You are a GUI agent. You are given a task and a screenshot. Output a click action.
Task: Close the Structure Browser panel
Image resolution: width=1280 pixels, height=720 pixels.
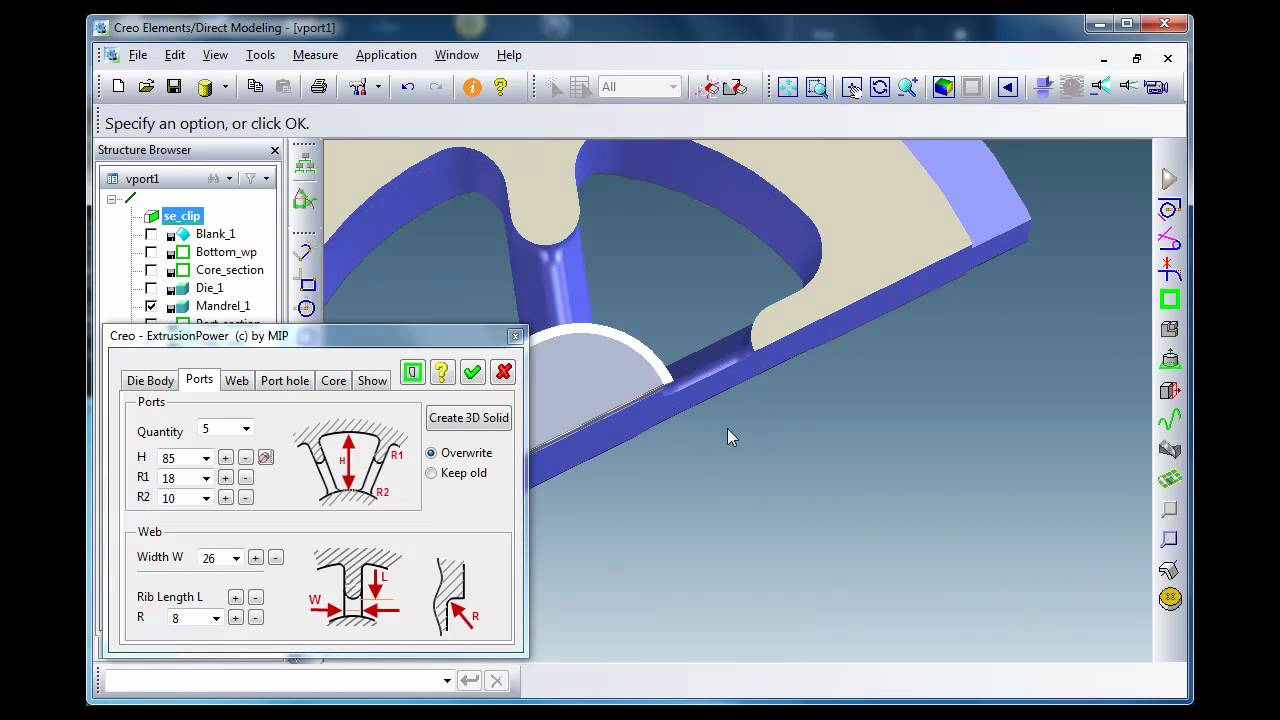(275, 150)
